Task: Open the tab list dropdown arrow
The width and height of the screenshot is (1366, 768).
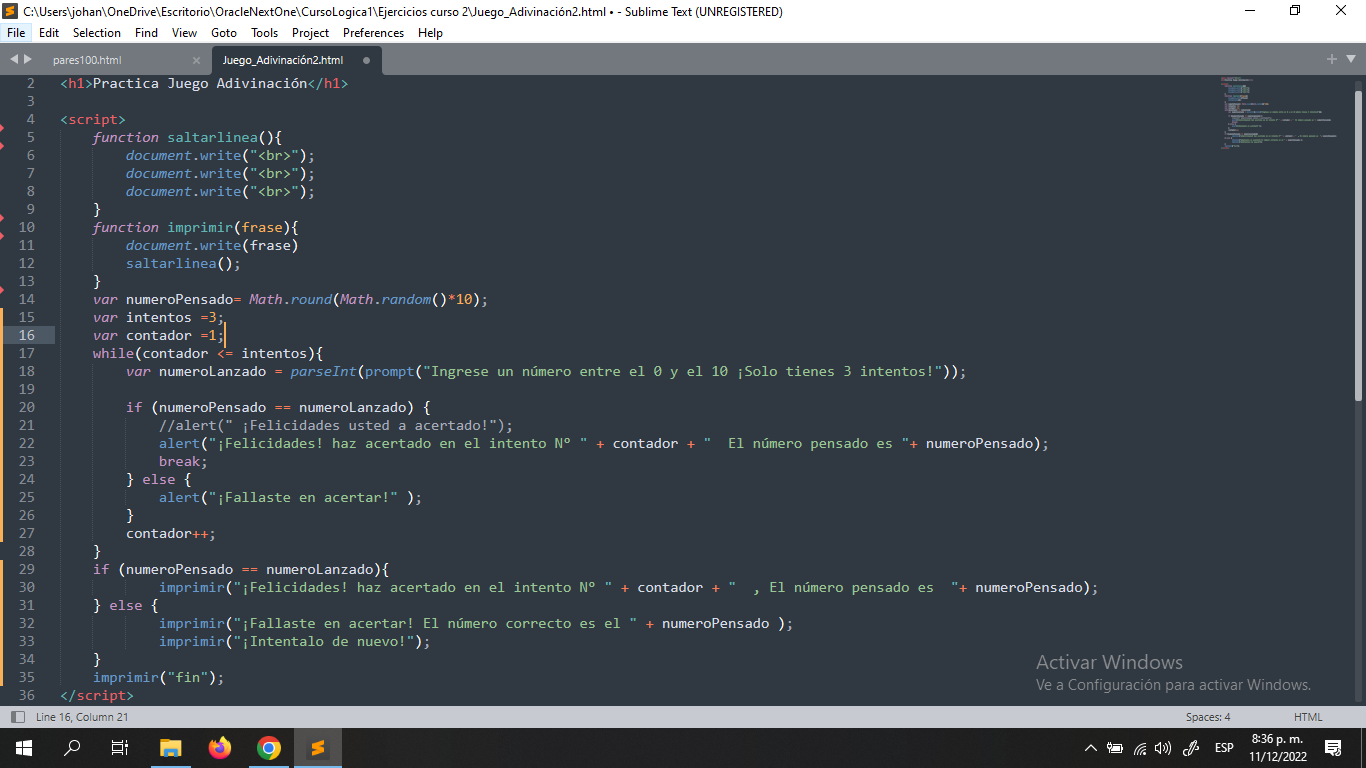Action: coord(1350,60)
